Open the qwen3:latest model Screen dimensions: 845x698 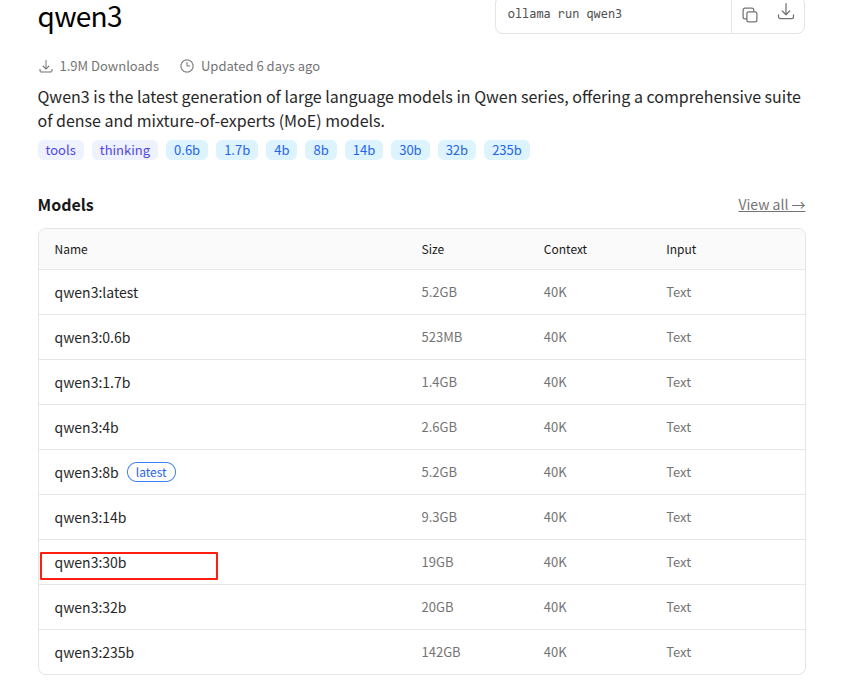96,293
